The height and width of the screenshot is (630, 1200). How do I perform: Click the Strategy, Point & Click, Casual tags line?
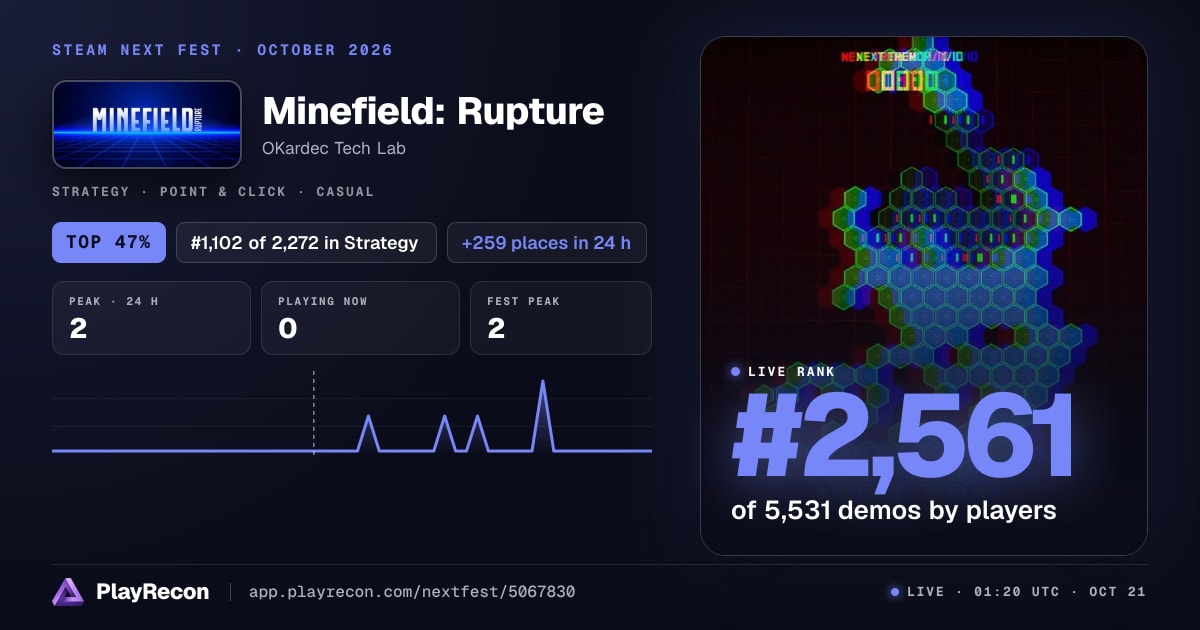coord(213,191)
